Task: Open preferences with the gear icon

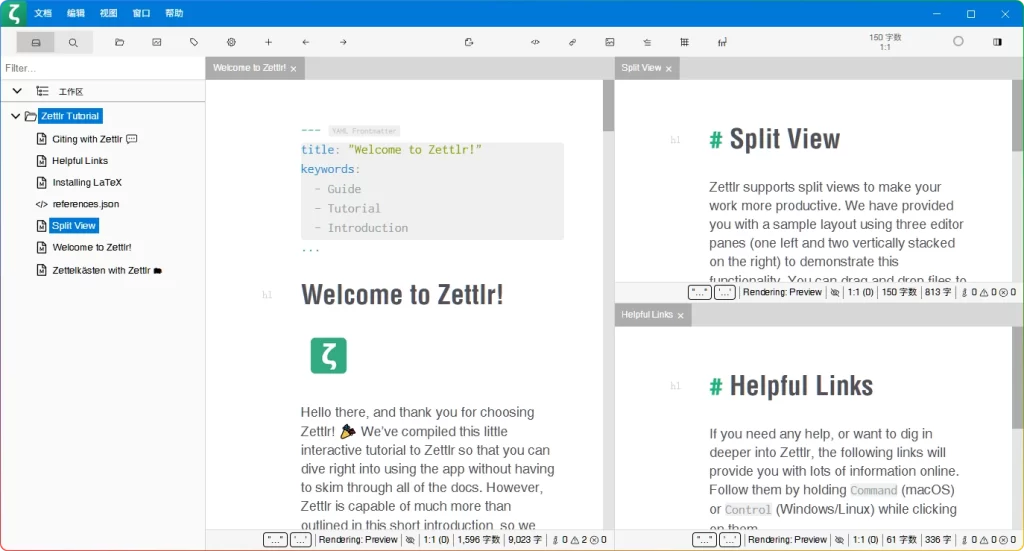Action: pos(231,42)
